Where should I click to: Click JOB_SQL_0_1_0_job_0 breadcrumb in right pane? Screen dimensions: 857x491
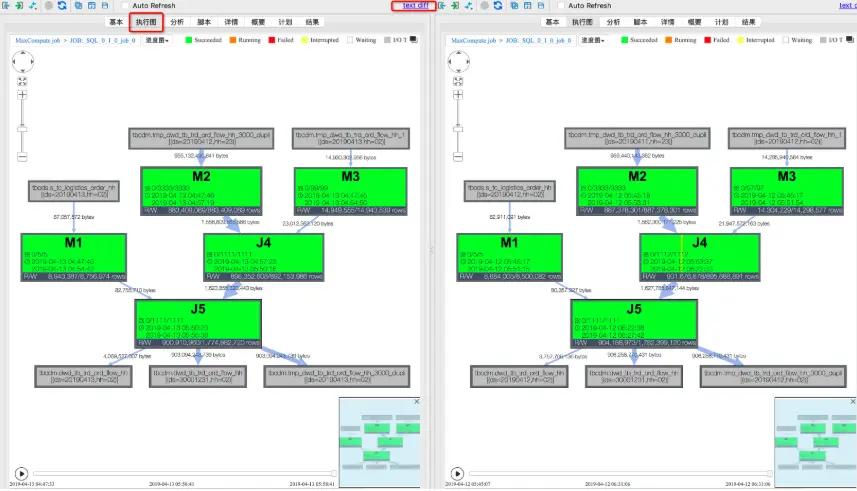pos(538,40)
